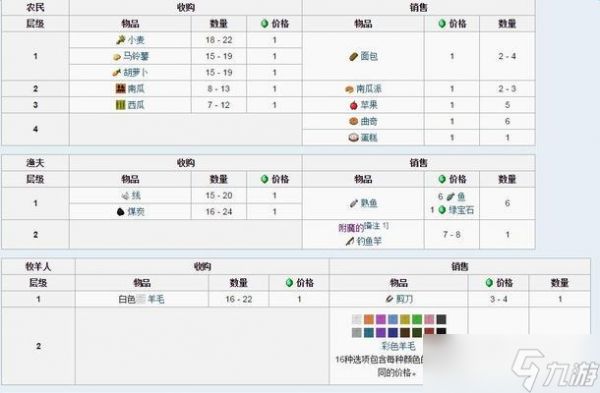Screen dimensions: 600x393
Task: Click the melon block icon beside 西瓜
Action: (121, 104)
